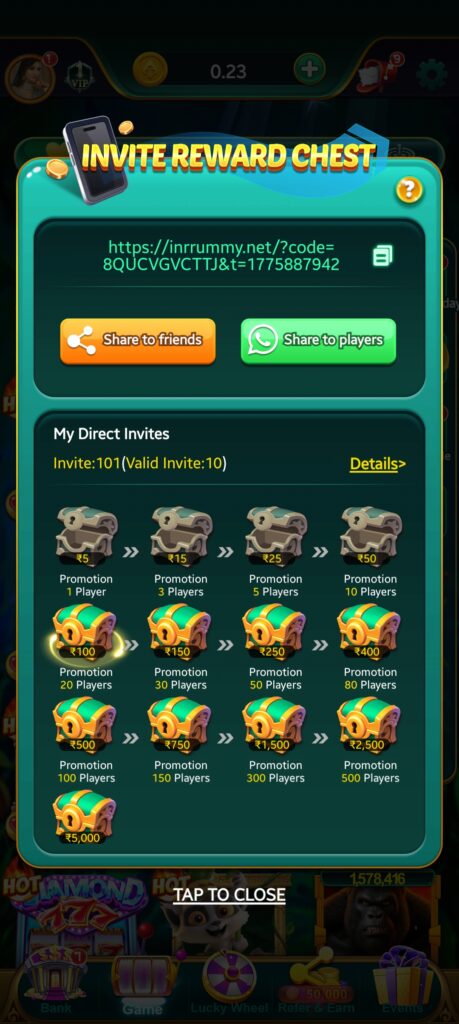This screenshot has width=459, height=1024.
Task: Tap TAP TO CLOSE text
Action: coord(229,895)
